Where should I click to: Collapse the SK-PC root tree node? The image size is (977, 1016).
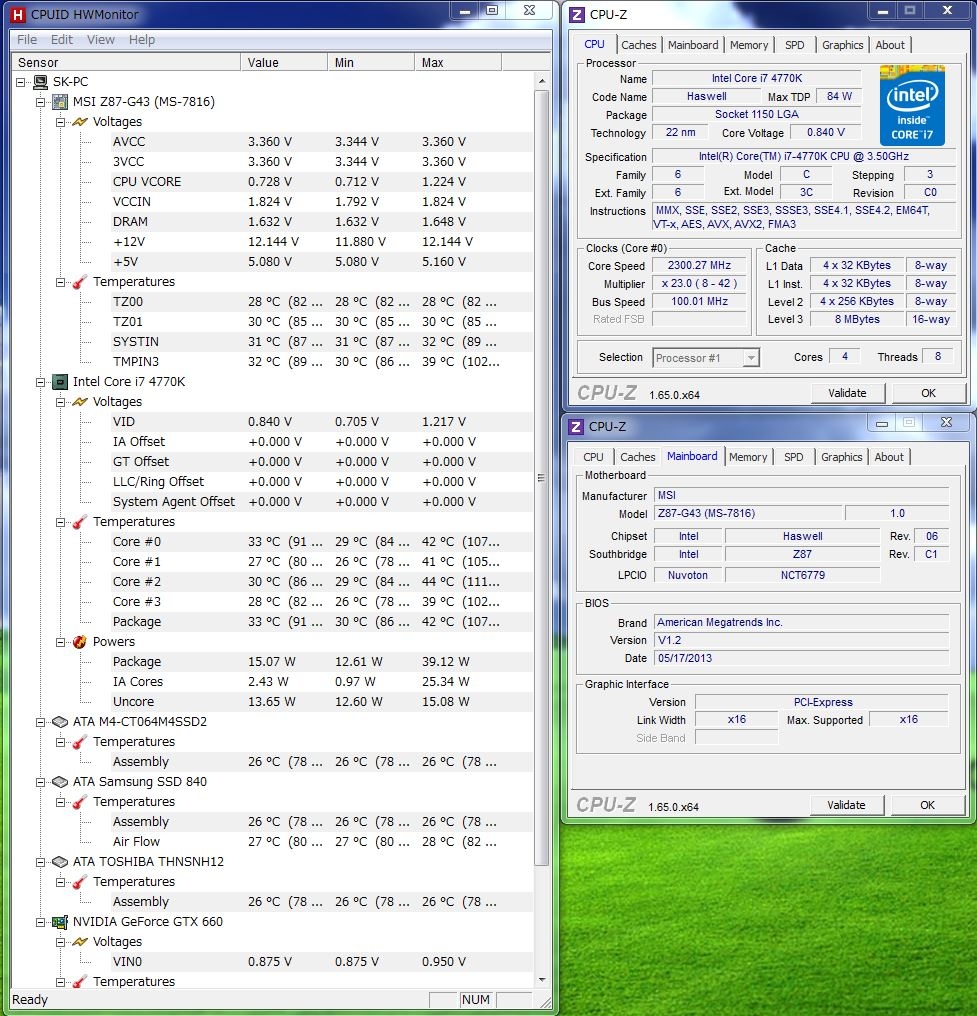point(22,82)
